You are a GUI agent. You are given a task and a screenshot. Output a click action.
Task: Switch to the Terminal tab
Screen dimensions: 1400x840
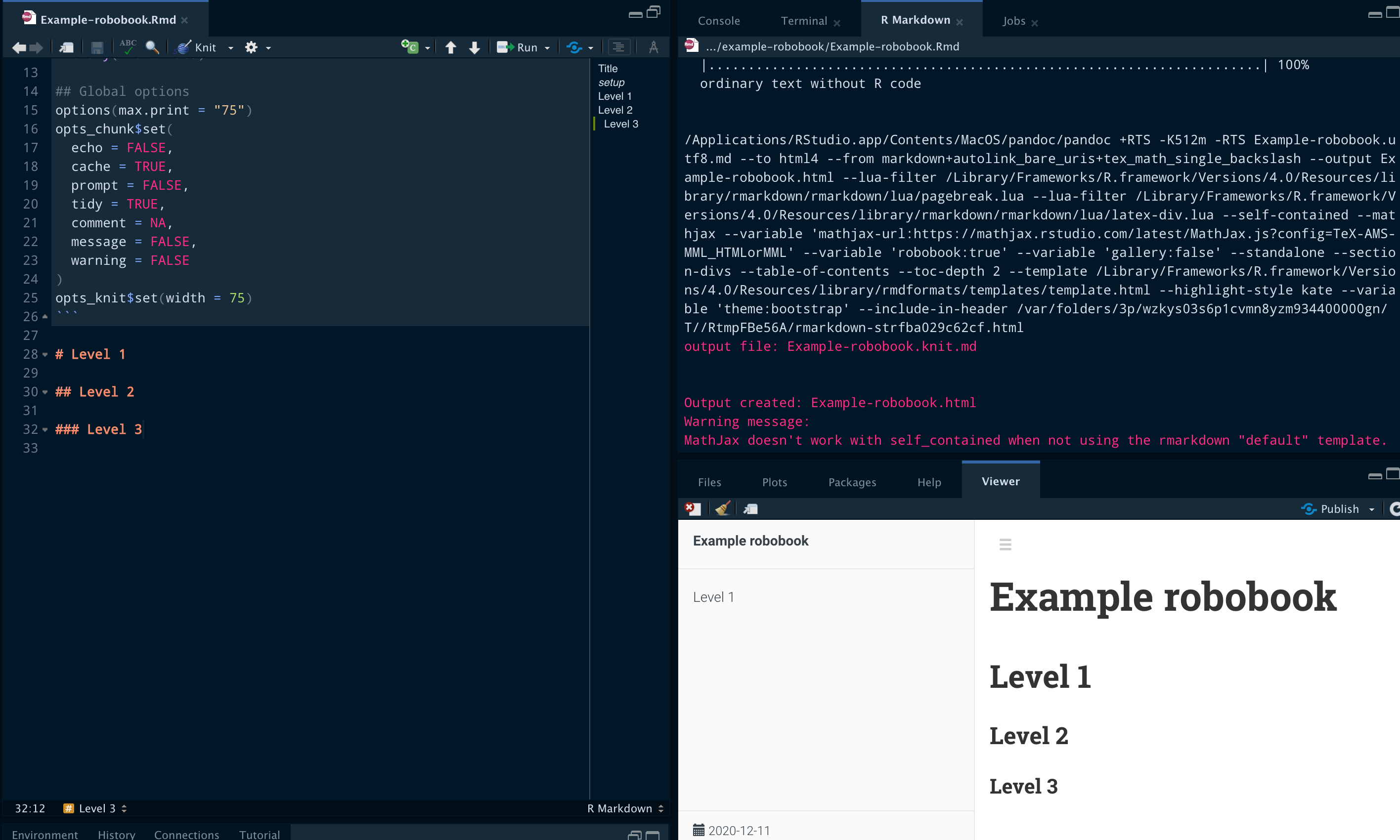point(804,20)
